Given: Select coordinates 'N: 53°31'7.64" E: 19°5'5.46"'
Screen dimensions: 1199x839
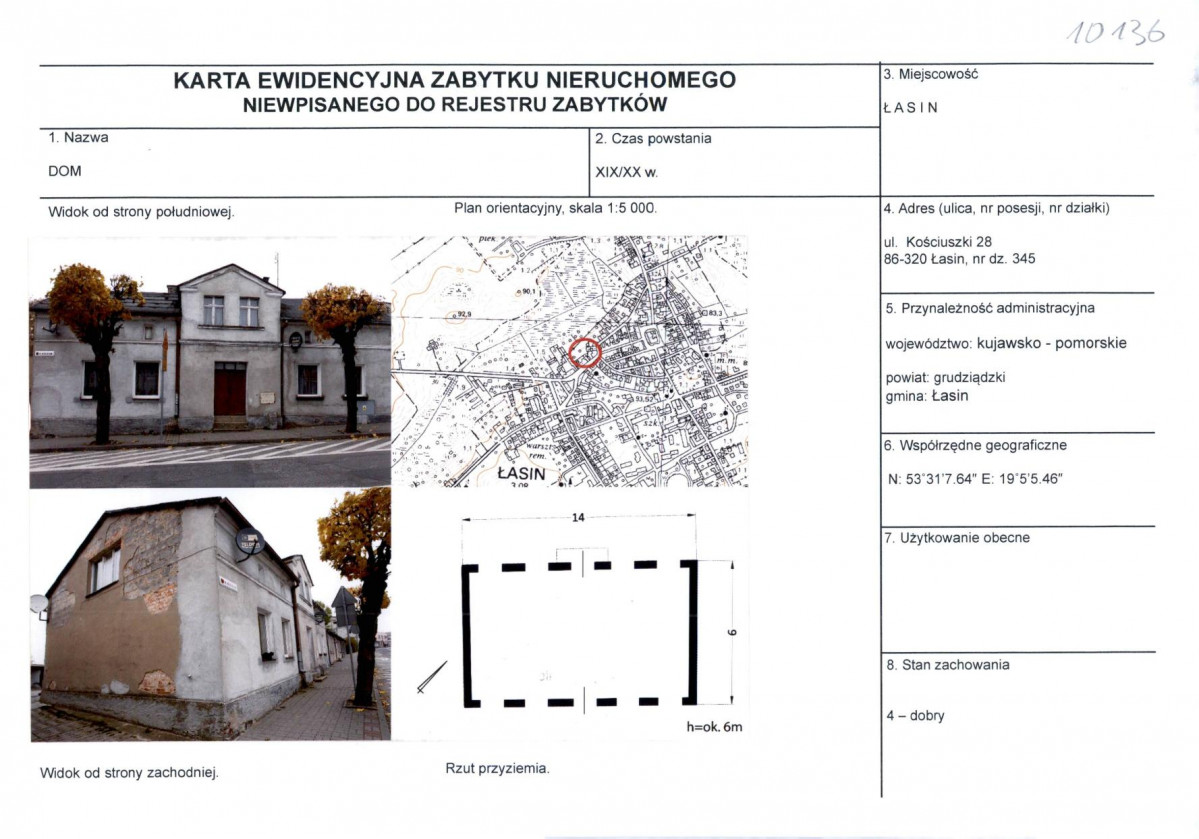Looking at the screenshot, I should [976, 480].
